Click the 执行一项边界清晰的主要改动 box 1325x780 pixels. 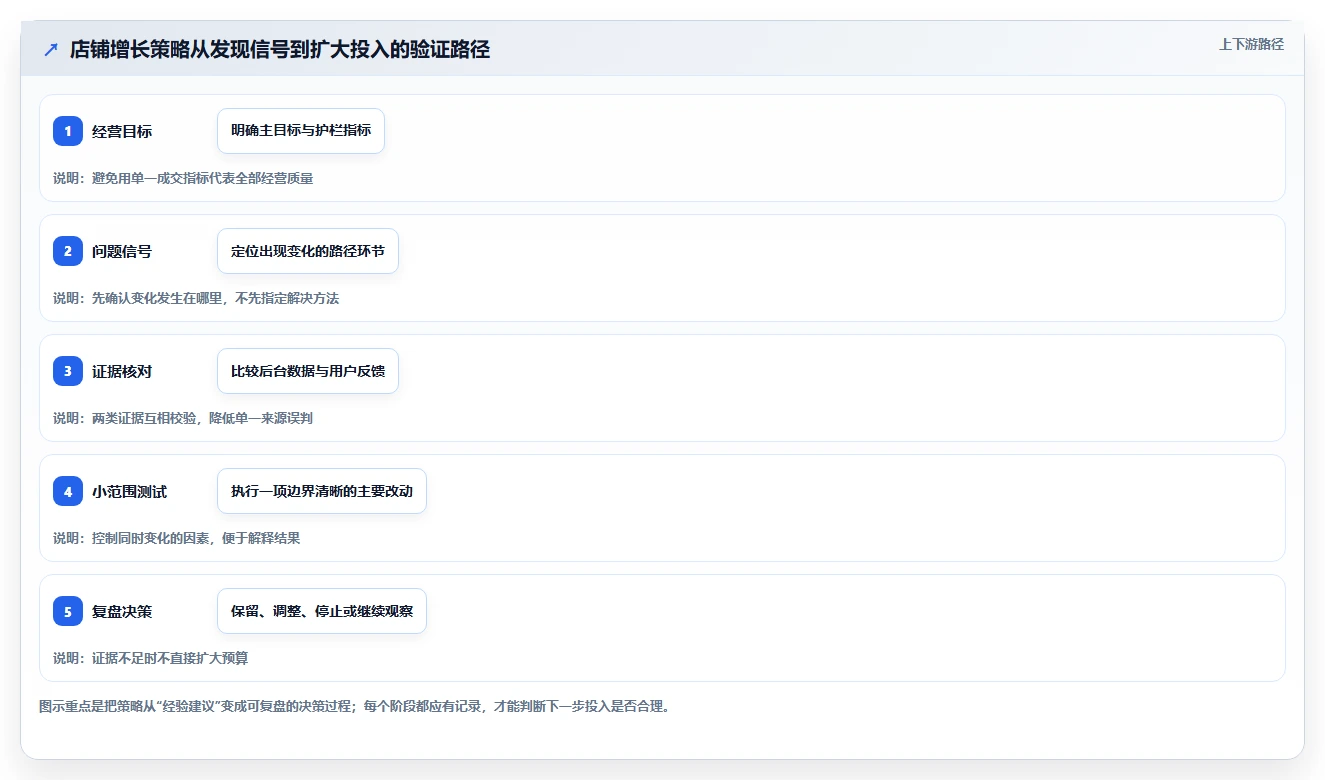pyautogui.click(x=322, y=491)
